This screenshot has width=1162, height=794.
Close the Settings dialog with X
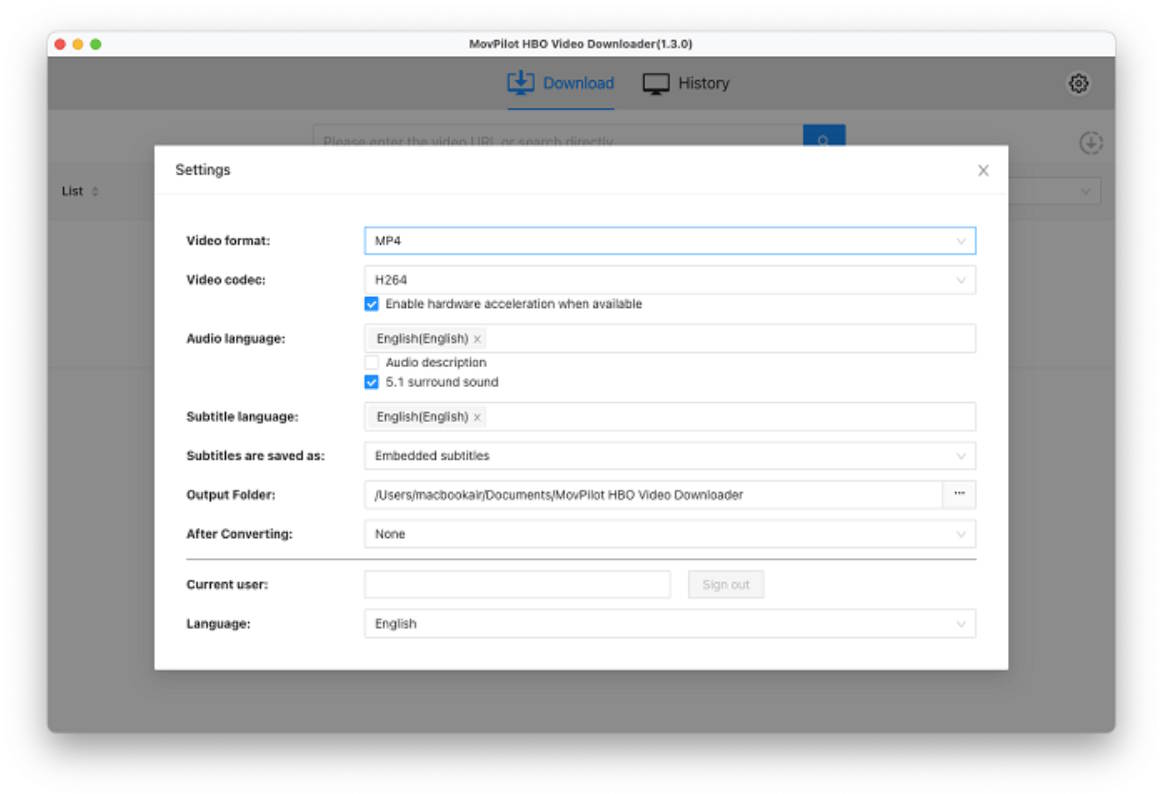(x=983, y=171)
